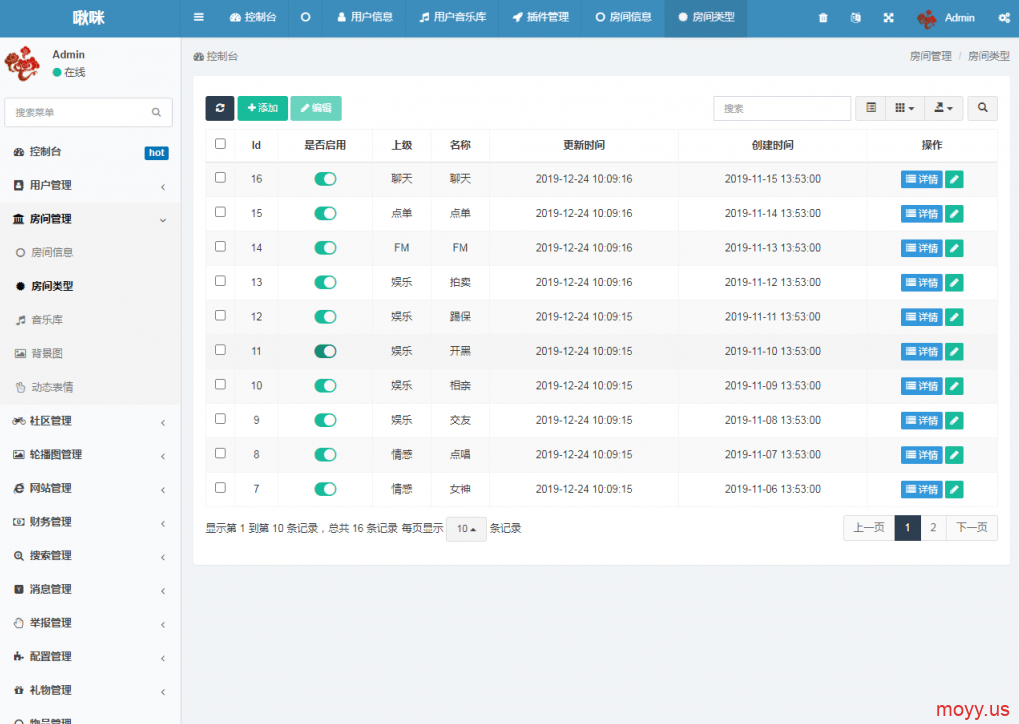Toggle the enabled switch for row 11
1019x724 pixels.
click(x=325, y=351)
